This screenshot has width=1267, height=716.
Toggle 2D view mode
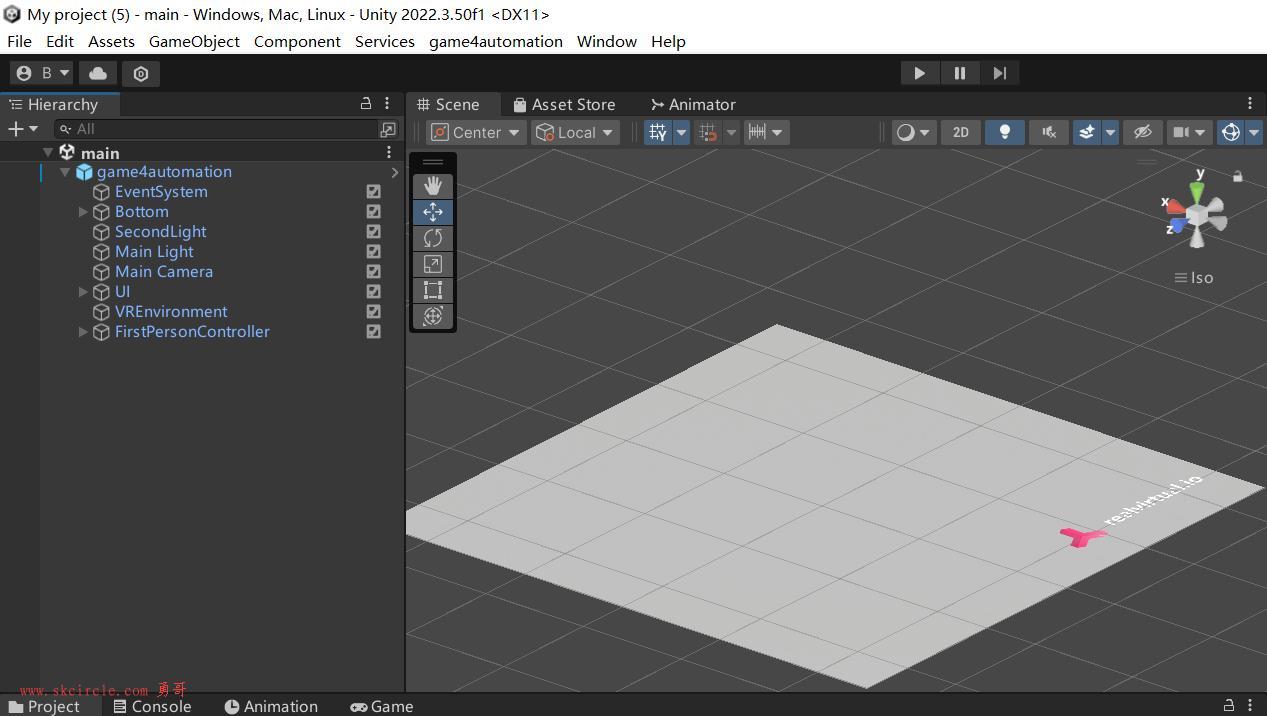tap(961, 132)
